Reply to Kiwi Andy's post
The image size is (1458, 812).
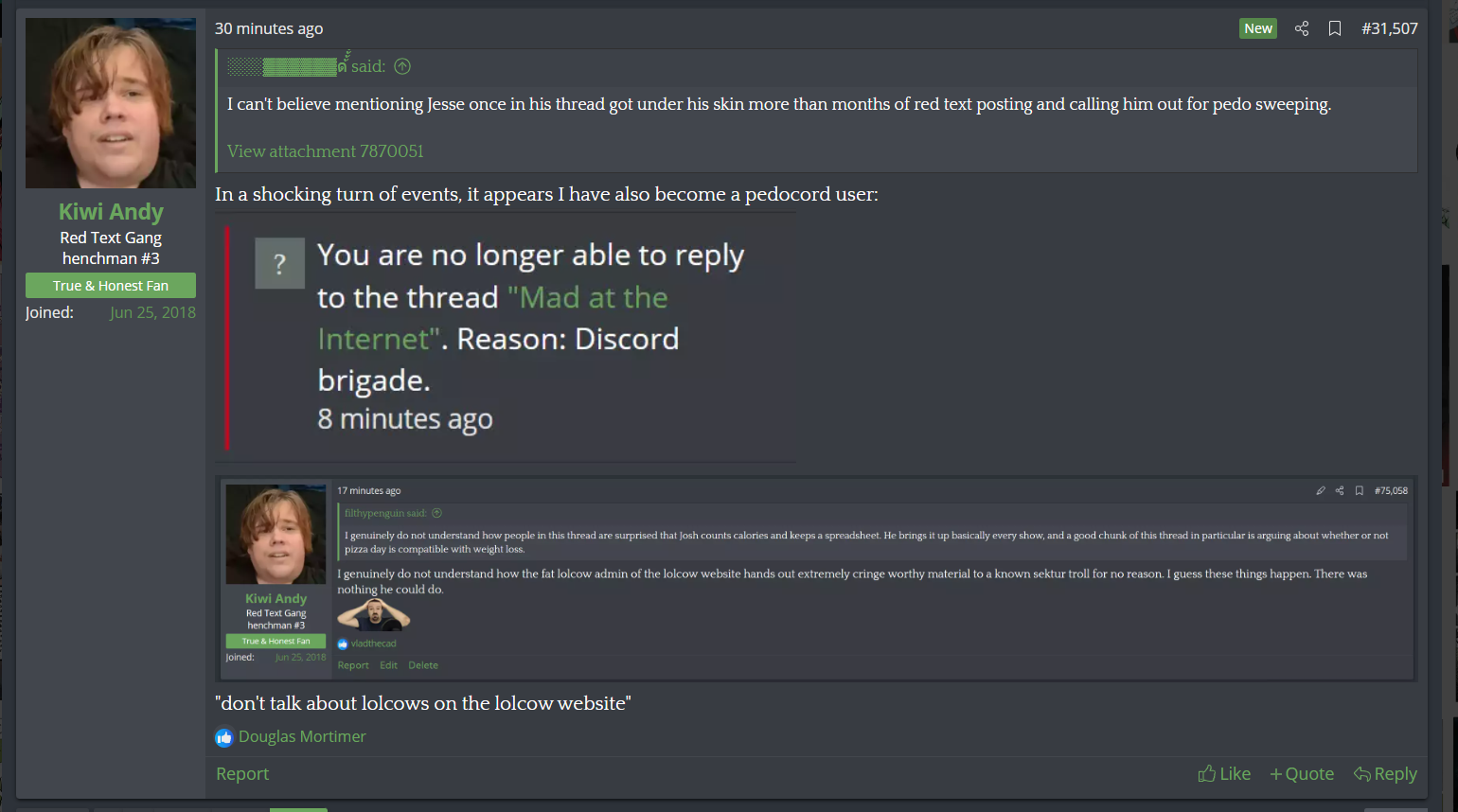coord(1385,773)
